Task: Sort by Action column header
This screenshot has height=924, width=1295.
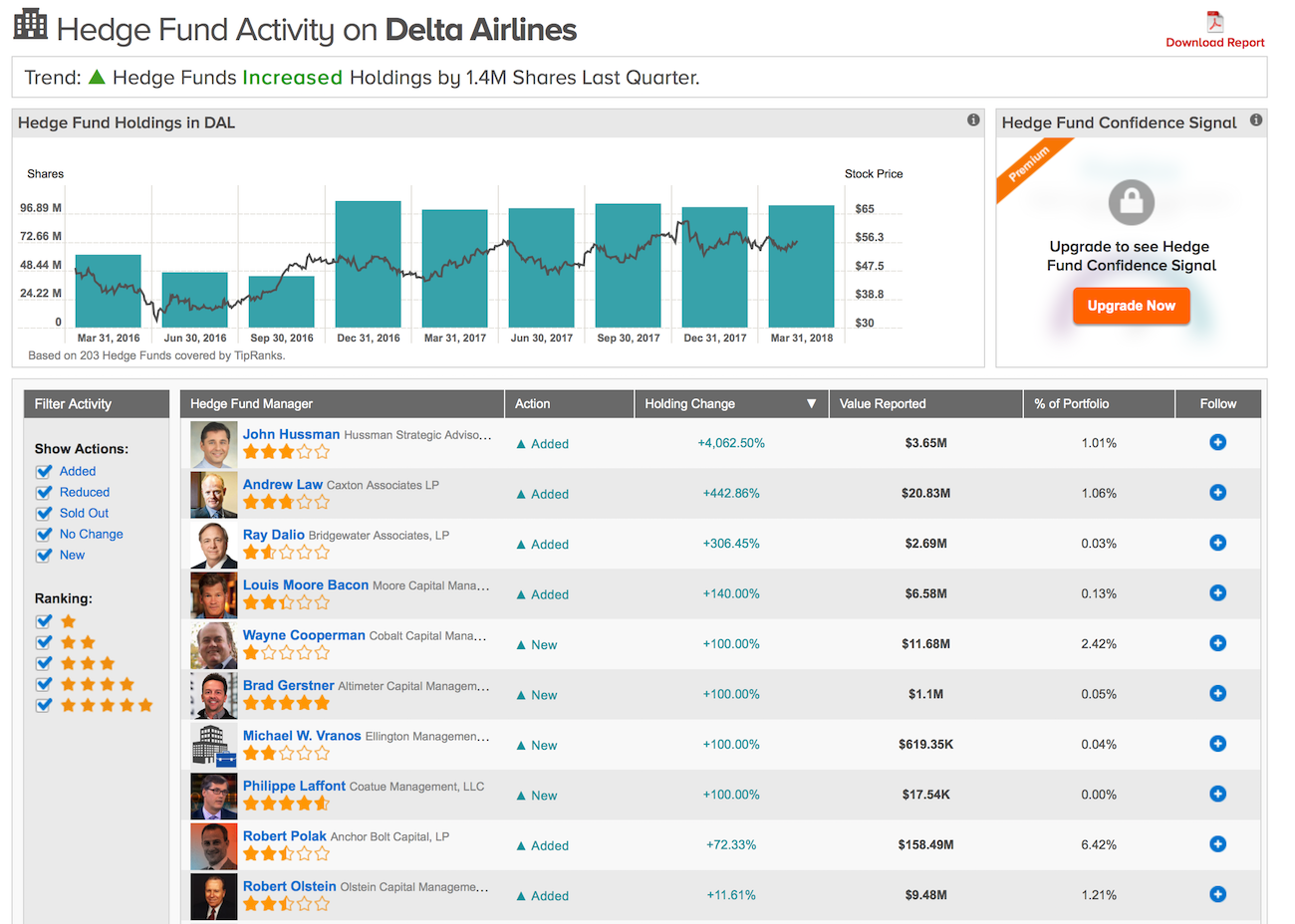Action: click(x=569, y=403)
